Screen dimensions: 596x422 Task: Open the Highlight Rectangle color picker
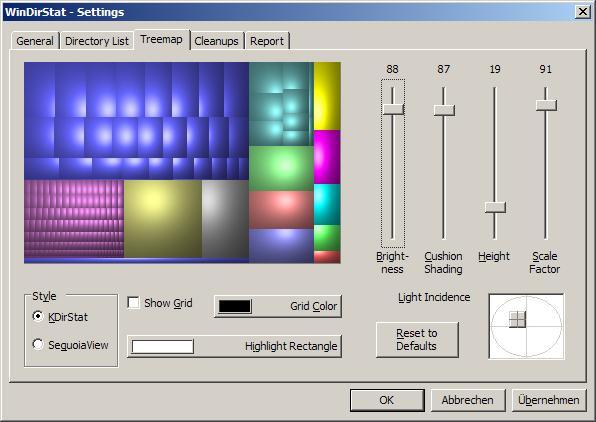tap(234, 346)
